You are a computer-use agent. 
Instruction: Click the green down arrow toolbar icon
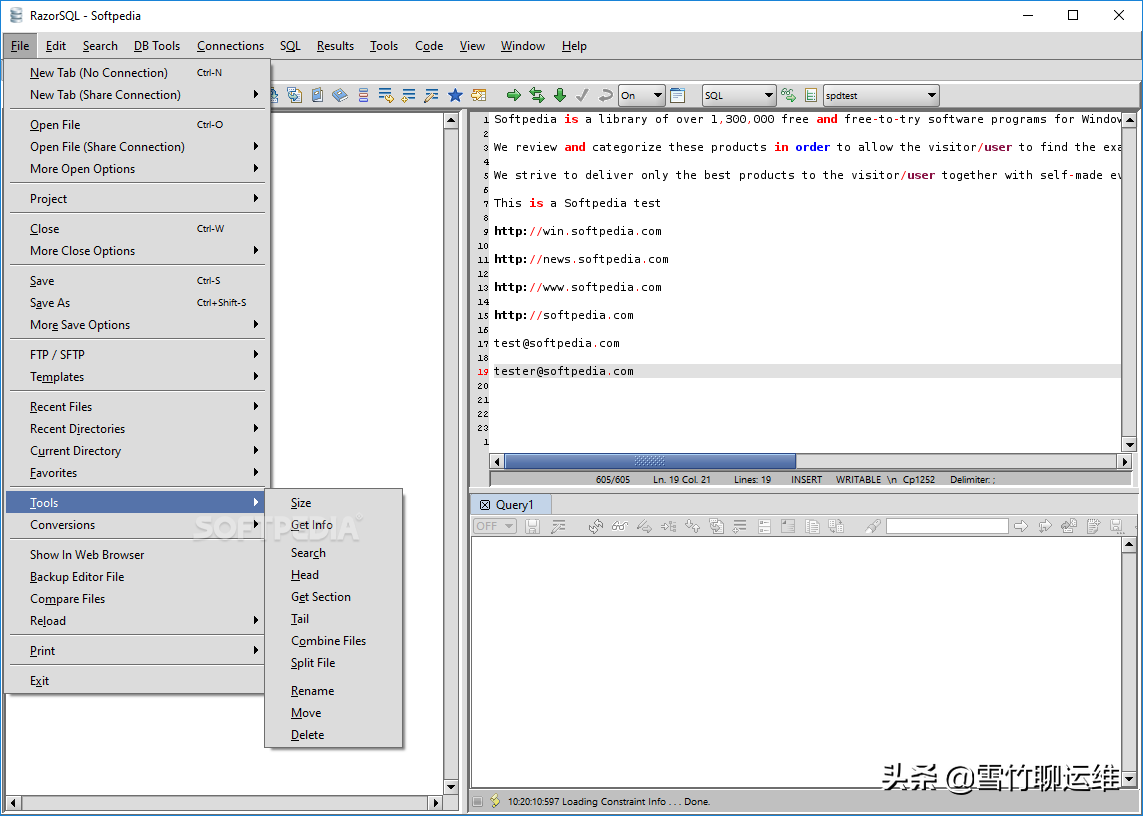pyautogui.click(x=560, y=95)
